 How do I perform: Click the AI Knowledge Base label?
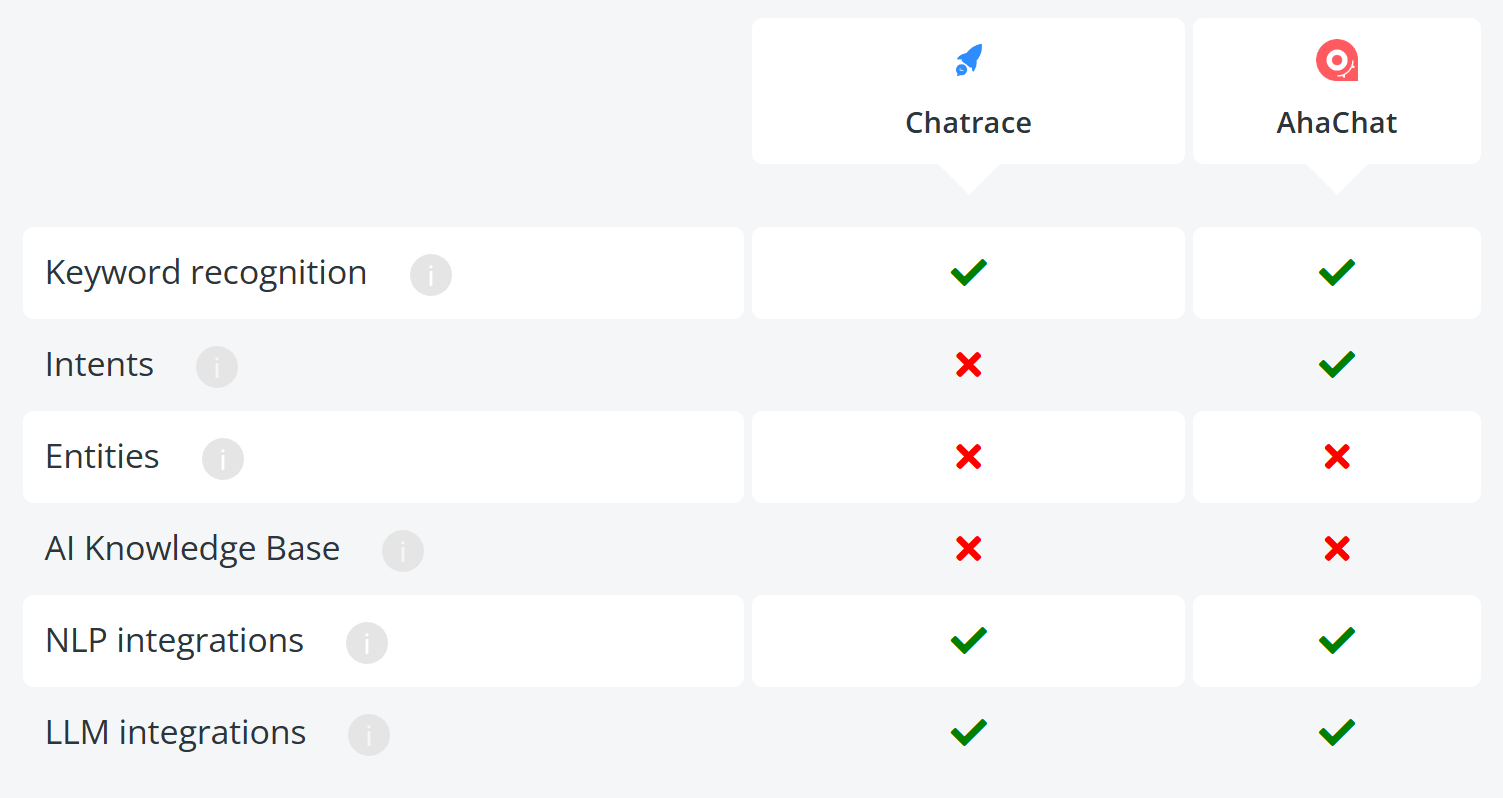click(193, 549)
